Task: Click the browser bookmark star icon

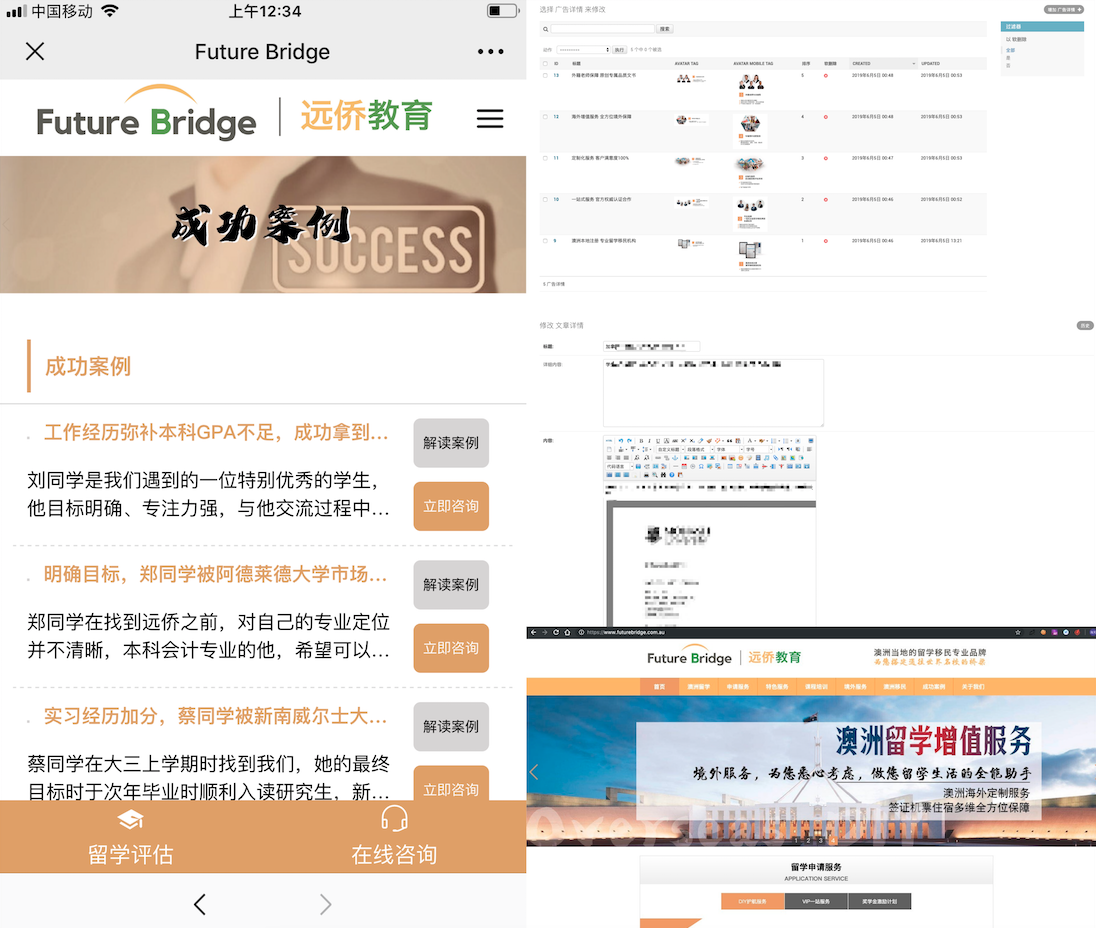Action: 1017,632
